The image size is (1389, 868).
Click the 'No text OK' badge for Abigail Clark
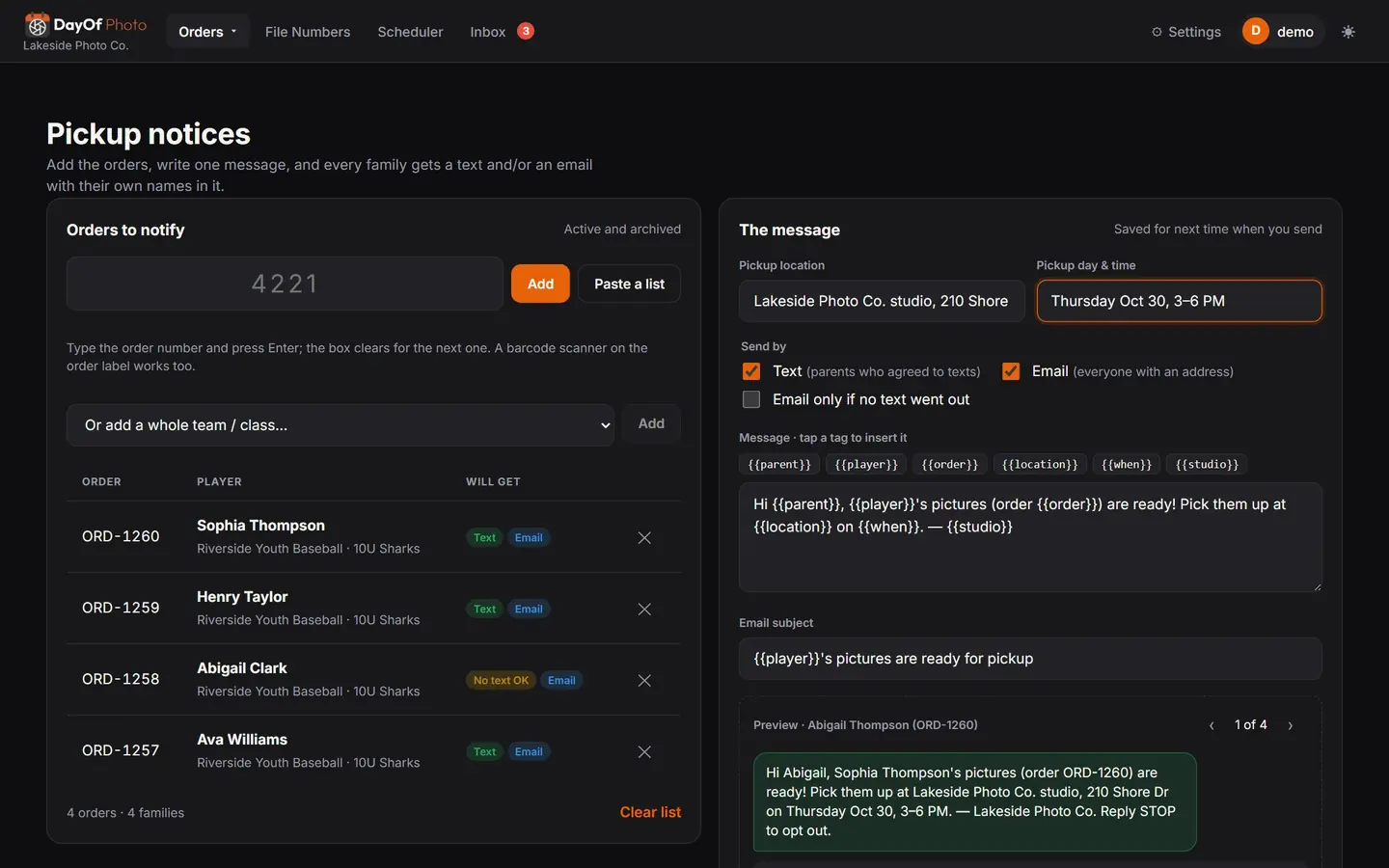tap(501, 680)
